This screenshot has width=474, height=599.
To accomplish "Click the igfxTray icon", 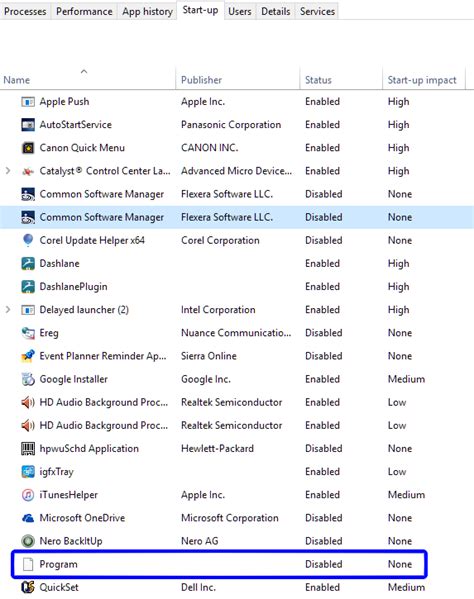I will tap(28, 471).
